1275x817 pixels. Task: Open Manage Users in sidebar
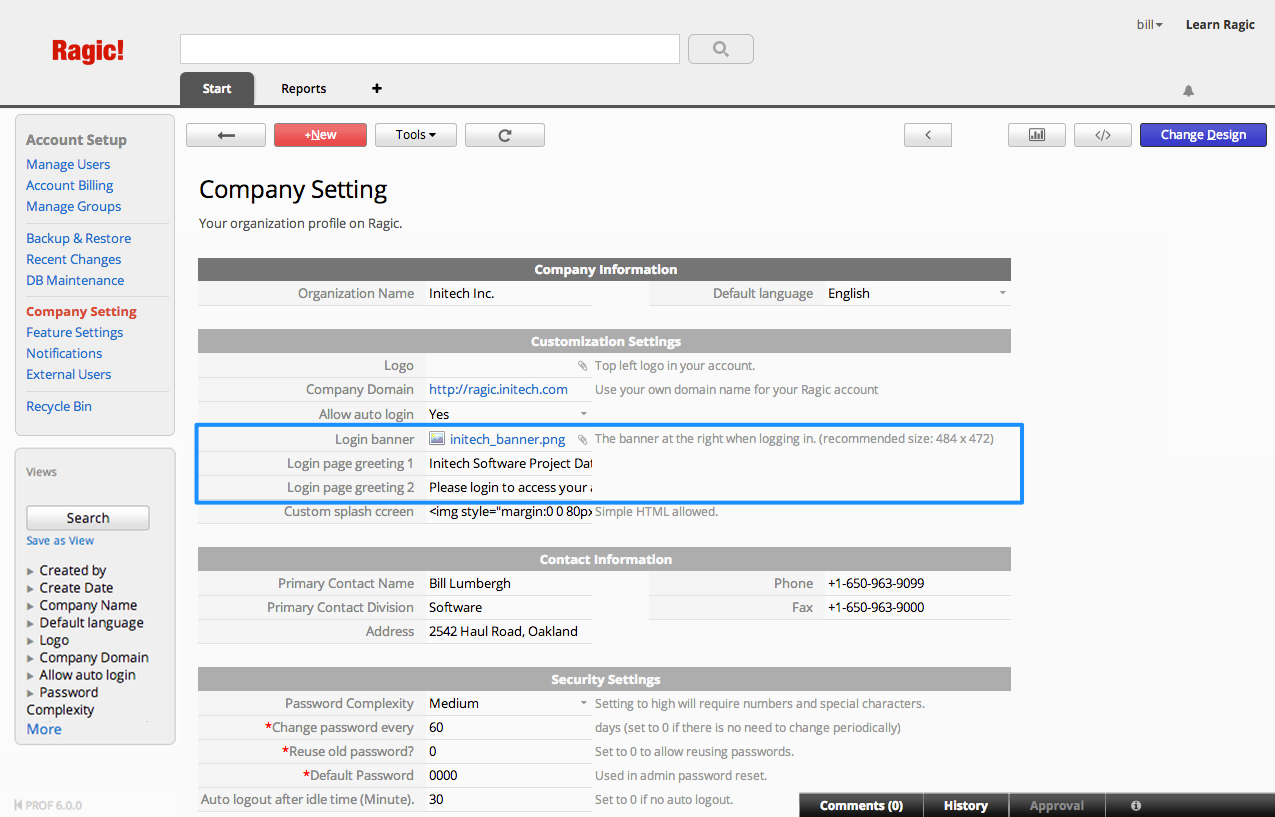tap(68, 165)
